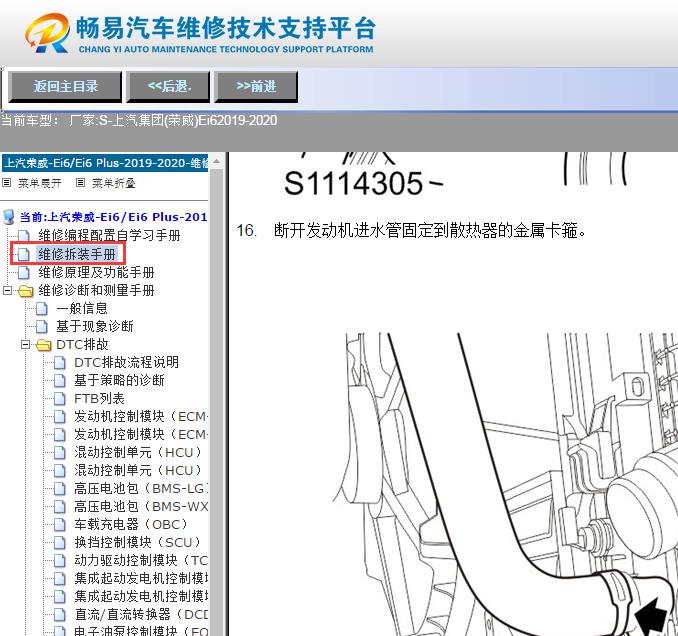The height and width of the screenshot is (636, 678).
Task: Collapse all menus via 菜单折叠
Action: (x=114, y=183)
